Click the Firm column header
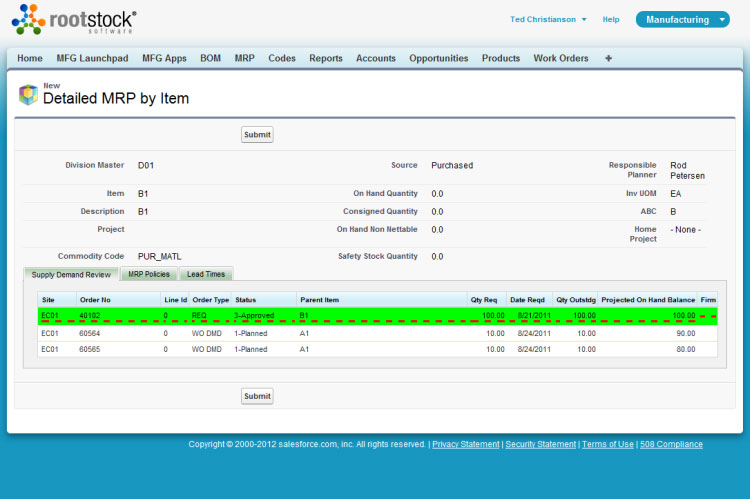The image size is (750, 499). (708, 300)
